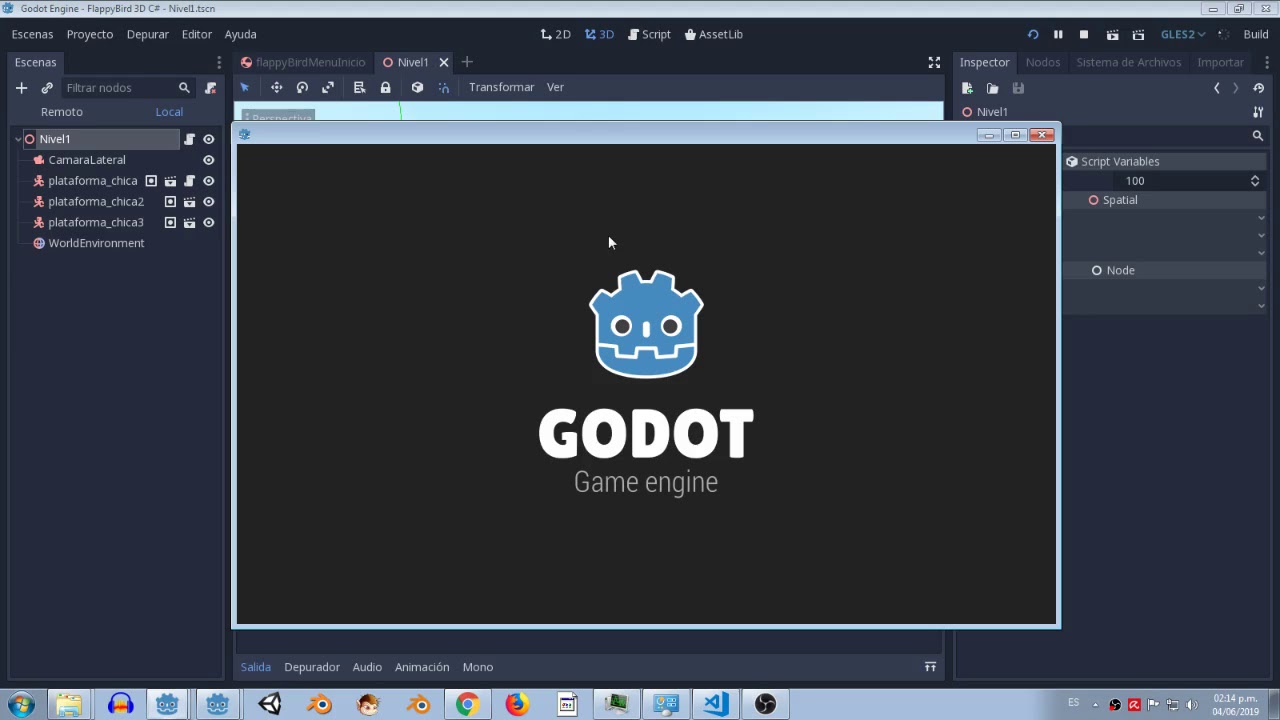Reload the running project
Screen dimensions: 1280x720
(x=1033, y=34)
